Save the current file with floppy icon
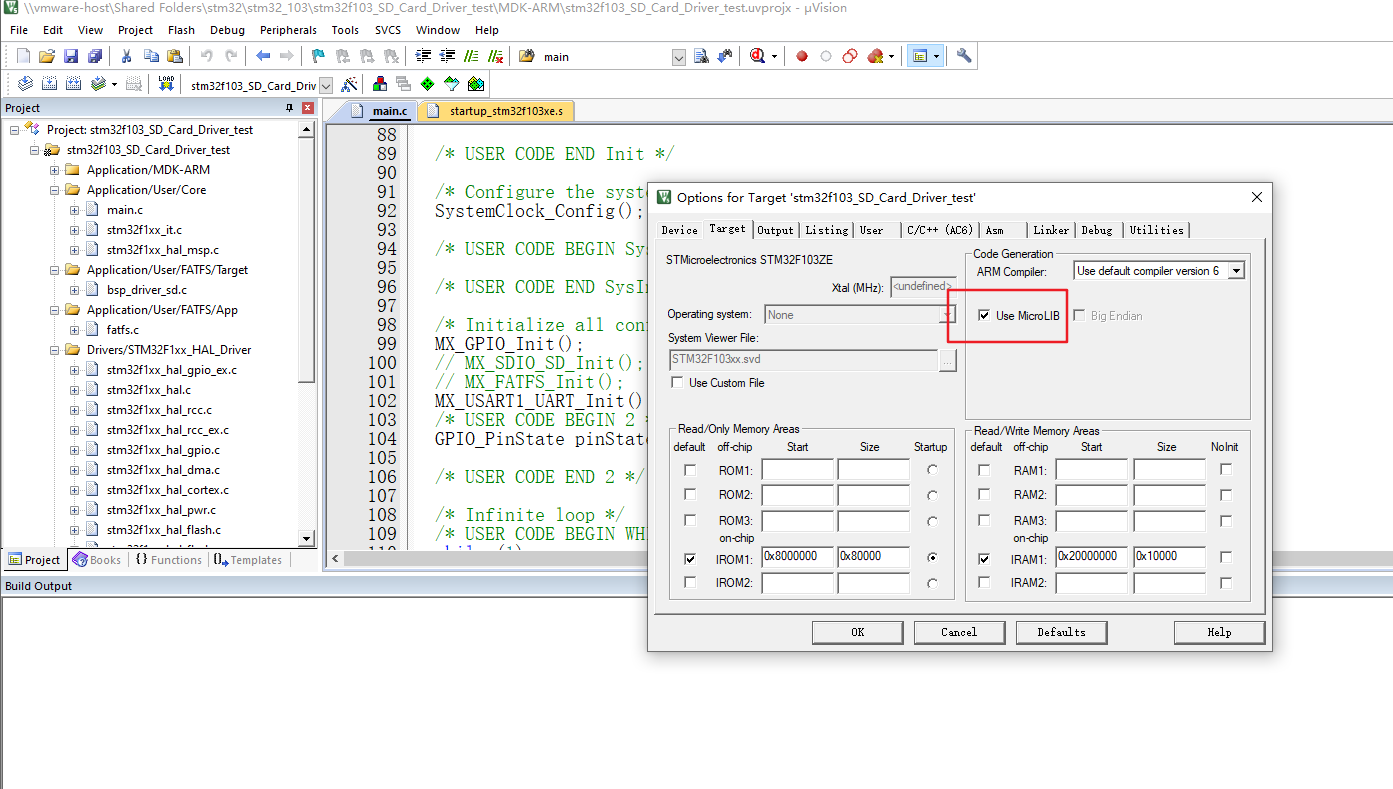The image size is (1393, 789). pyautogui.click(x=70, y=56)
